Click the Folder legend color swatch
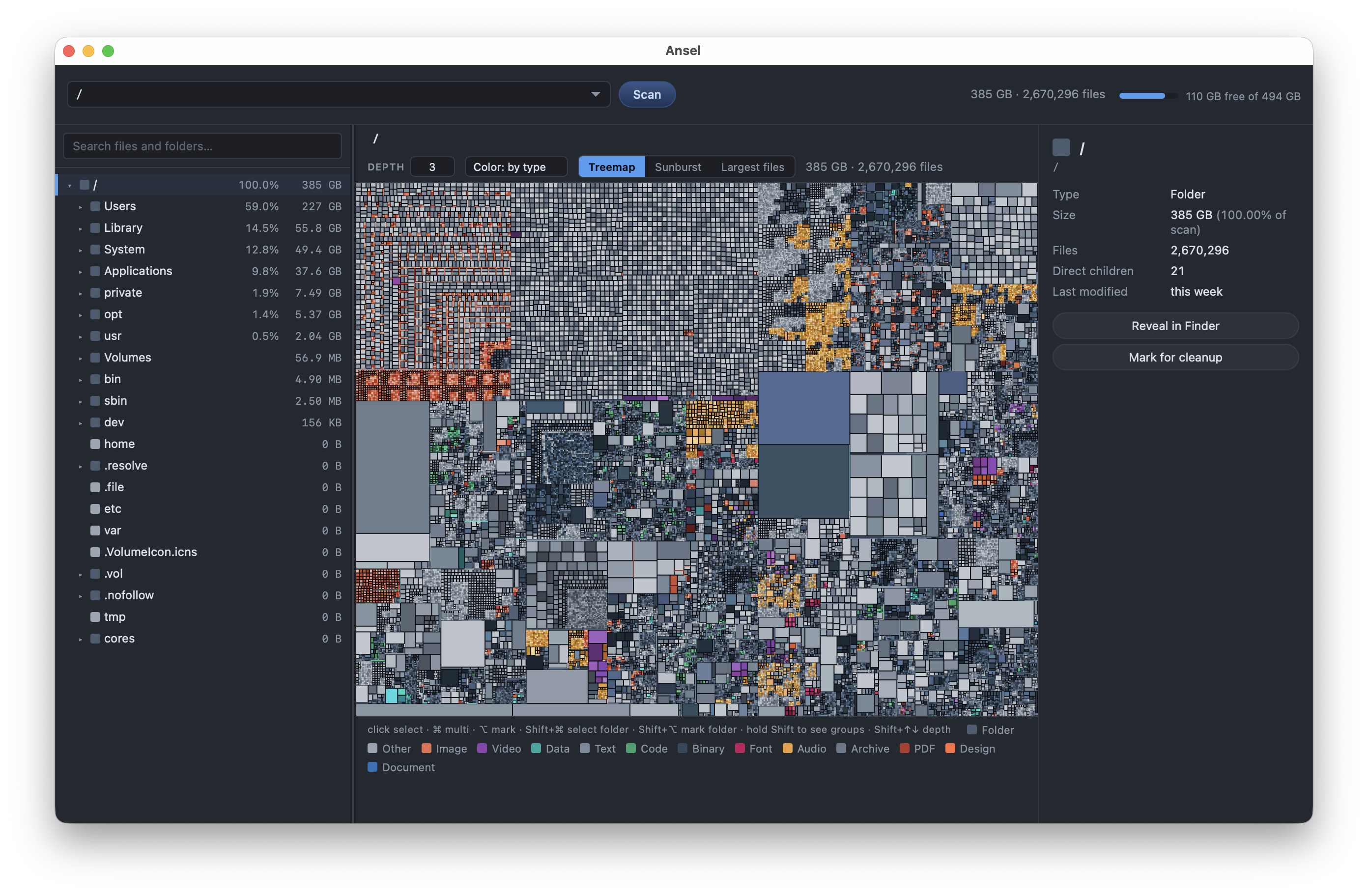 point(971,730)
